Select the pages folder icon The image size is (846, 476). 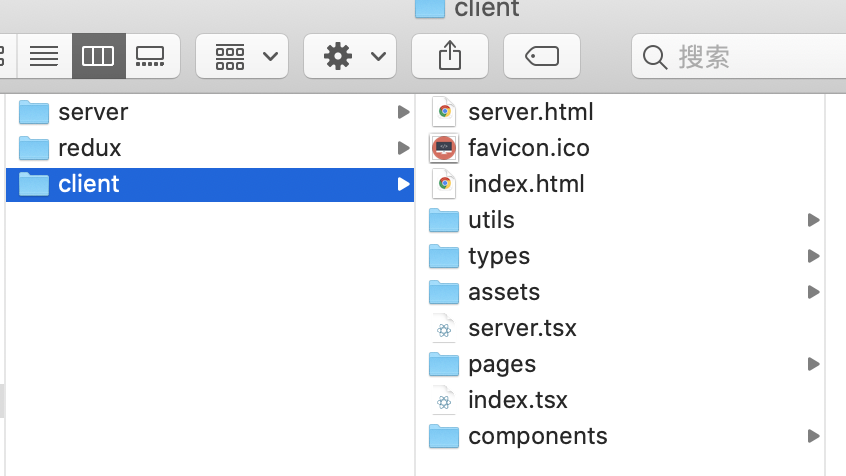pos(443,364)
